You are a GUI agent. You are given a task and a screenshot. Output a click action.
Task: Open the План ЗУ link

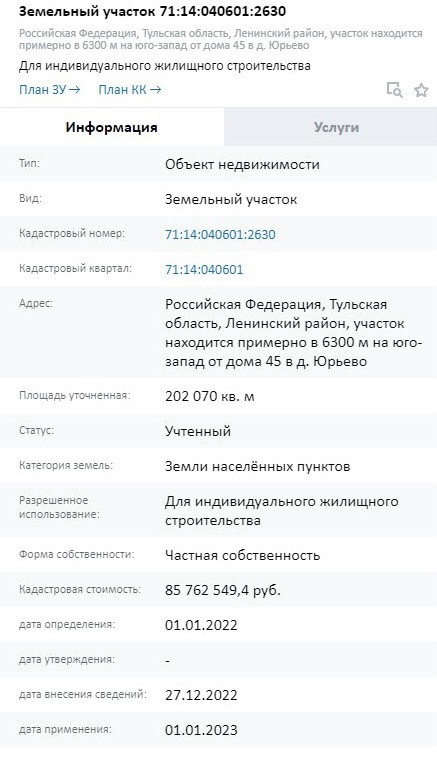(x=49, y=90)
